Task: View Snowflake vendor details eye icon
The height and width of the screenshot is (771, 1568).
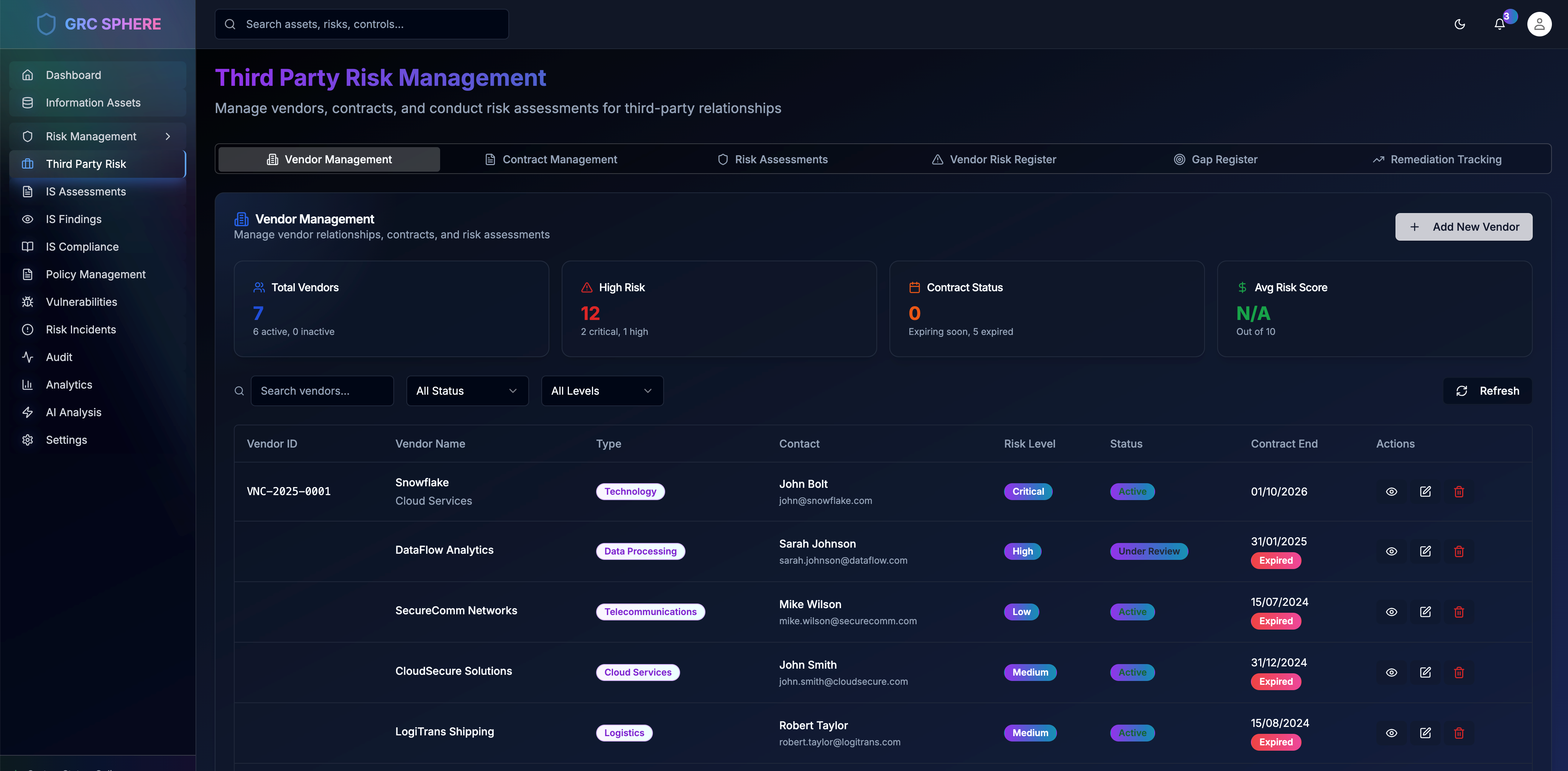Action: [1392, 492]
